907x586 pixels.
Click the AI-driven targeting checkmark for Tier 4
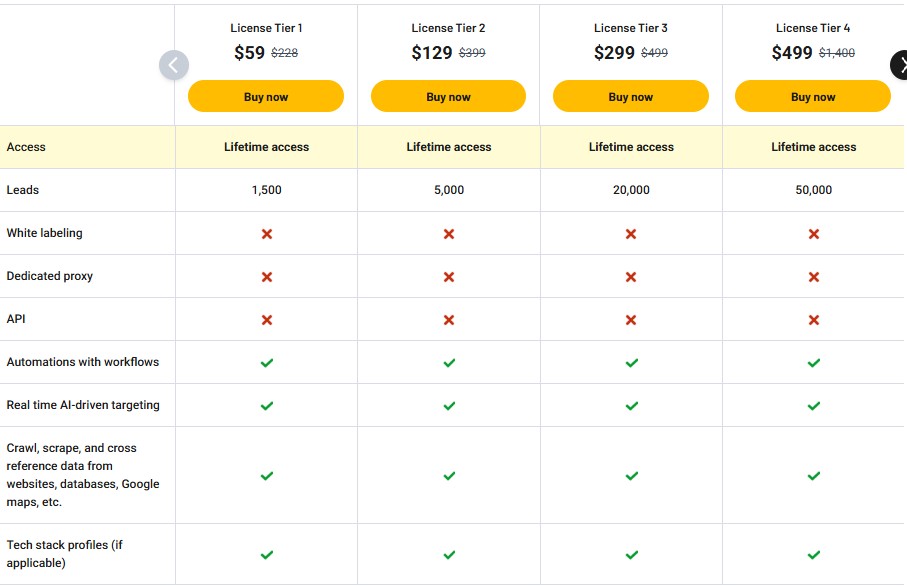coord(814,406)
